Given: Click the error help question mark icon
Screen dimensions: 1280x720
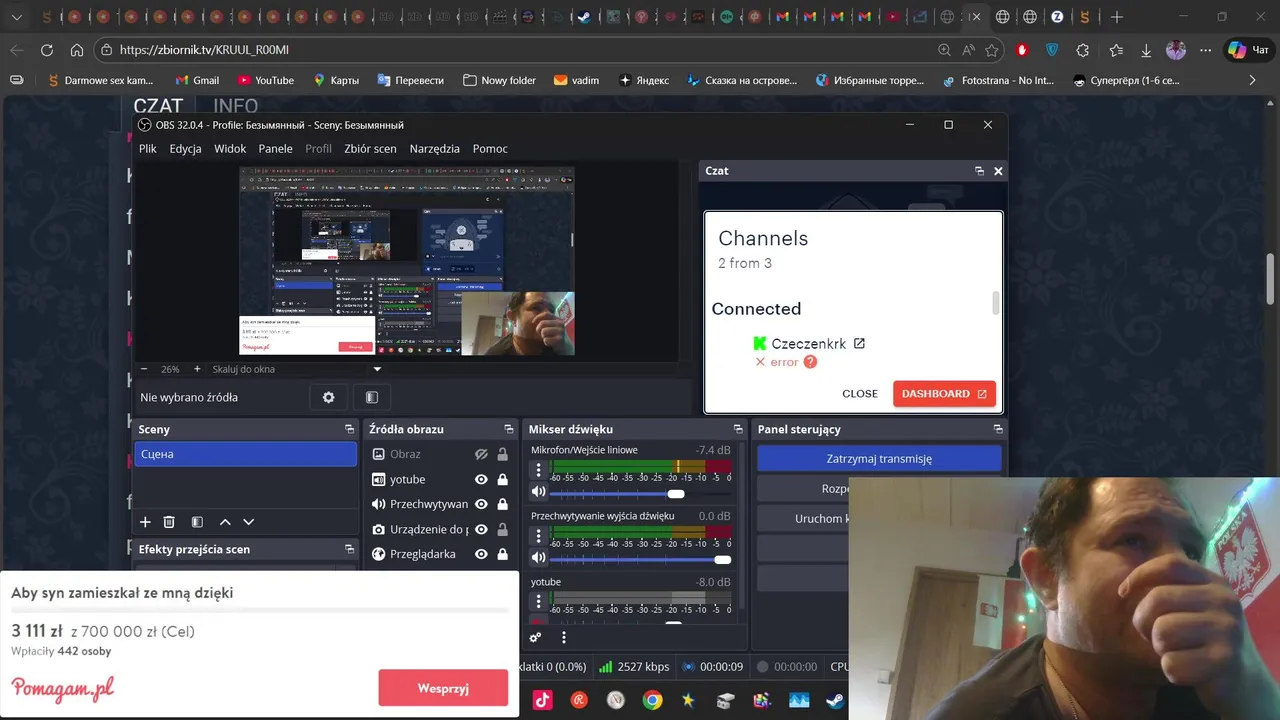Looking at the screenshot, I should coord(810,362).
